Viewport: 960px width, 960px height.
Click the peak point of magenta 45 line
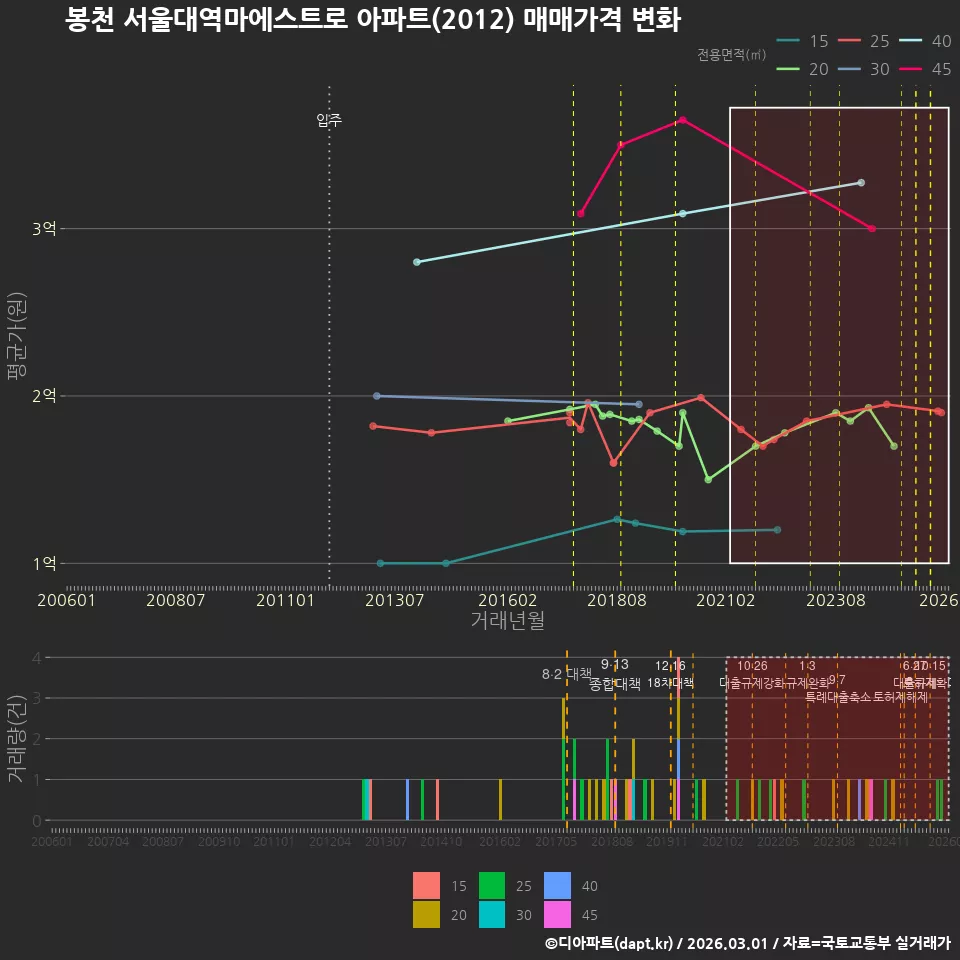683,120
